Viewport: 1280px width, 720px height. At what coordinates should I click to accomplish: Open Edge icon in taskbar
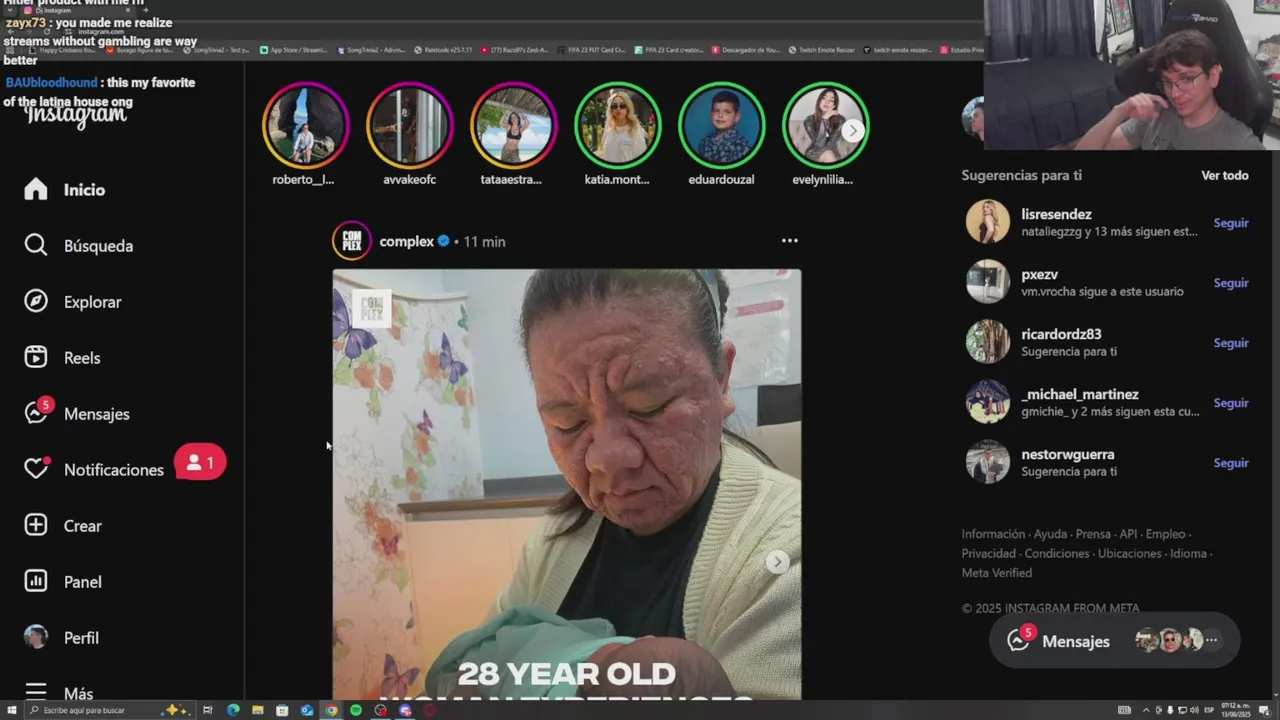233,710
